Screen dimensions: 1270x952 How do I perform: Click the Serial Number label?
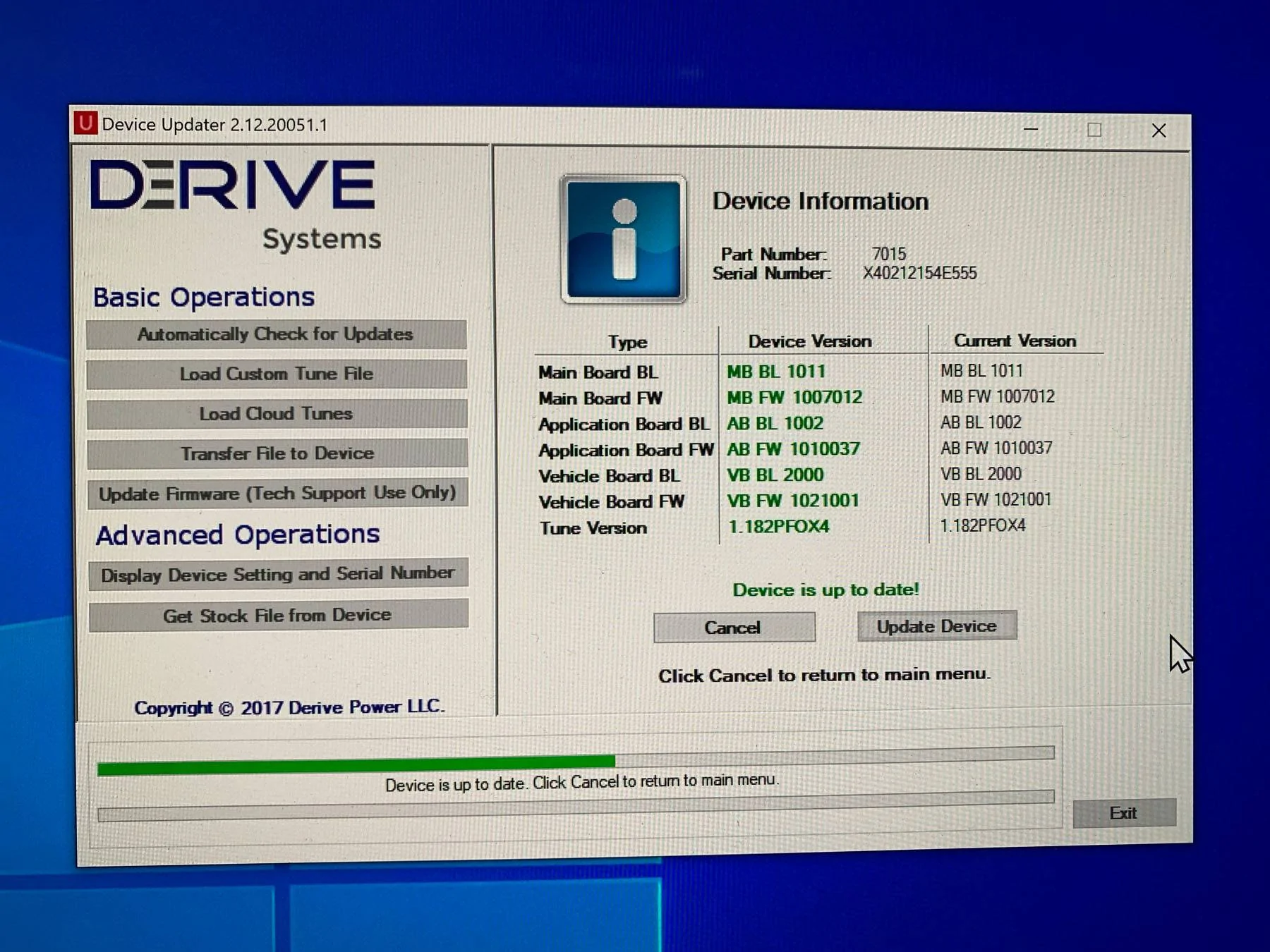coord(771,274)
